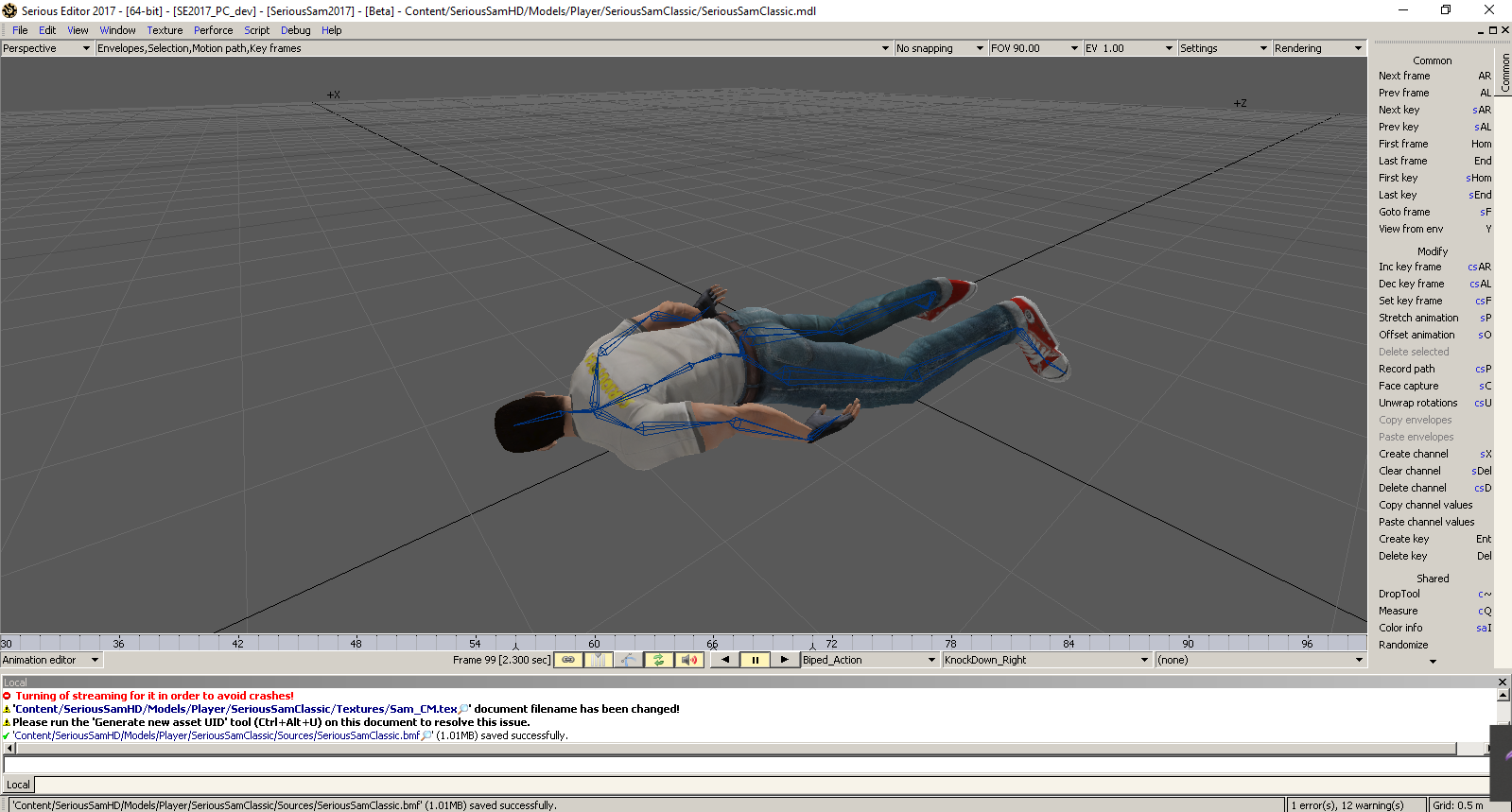Open the FOV 90.00 dropdown

1034,48
